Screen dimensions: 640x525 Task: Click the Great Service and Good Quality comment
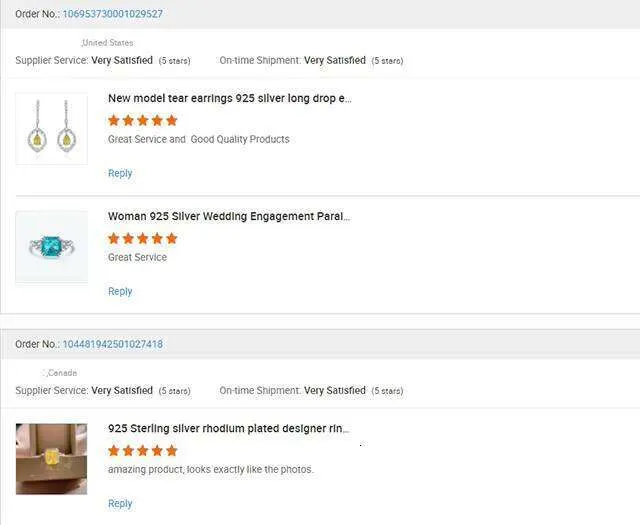[198, 139]
